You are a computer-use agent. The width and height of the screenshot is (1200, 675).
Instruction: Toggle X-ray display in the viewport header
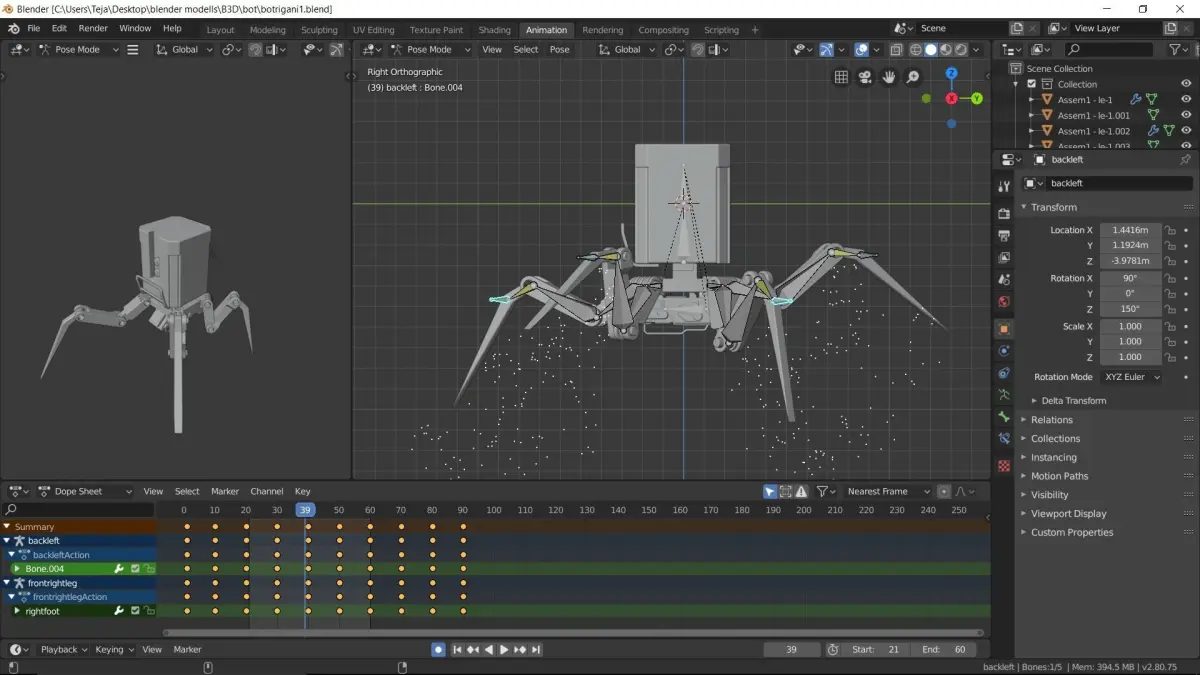click(x=896, y=49)
